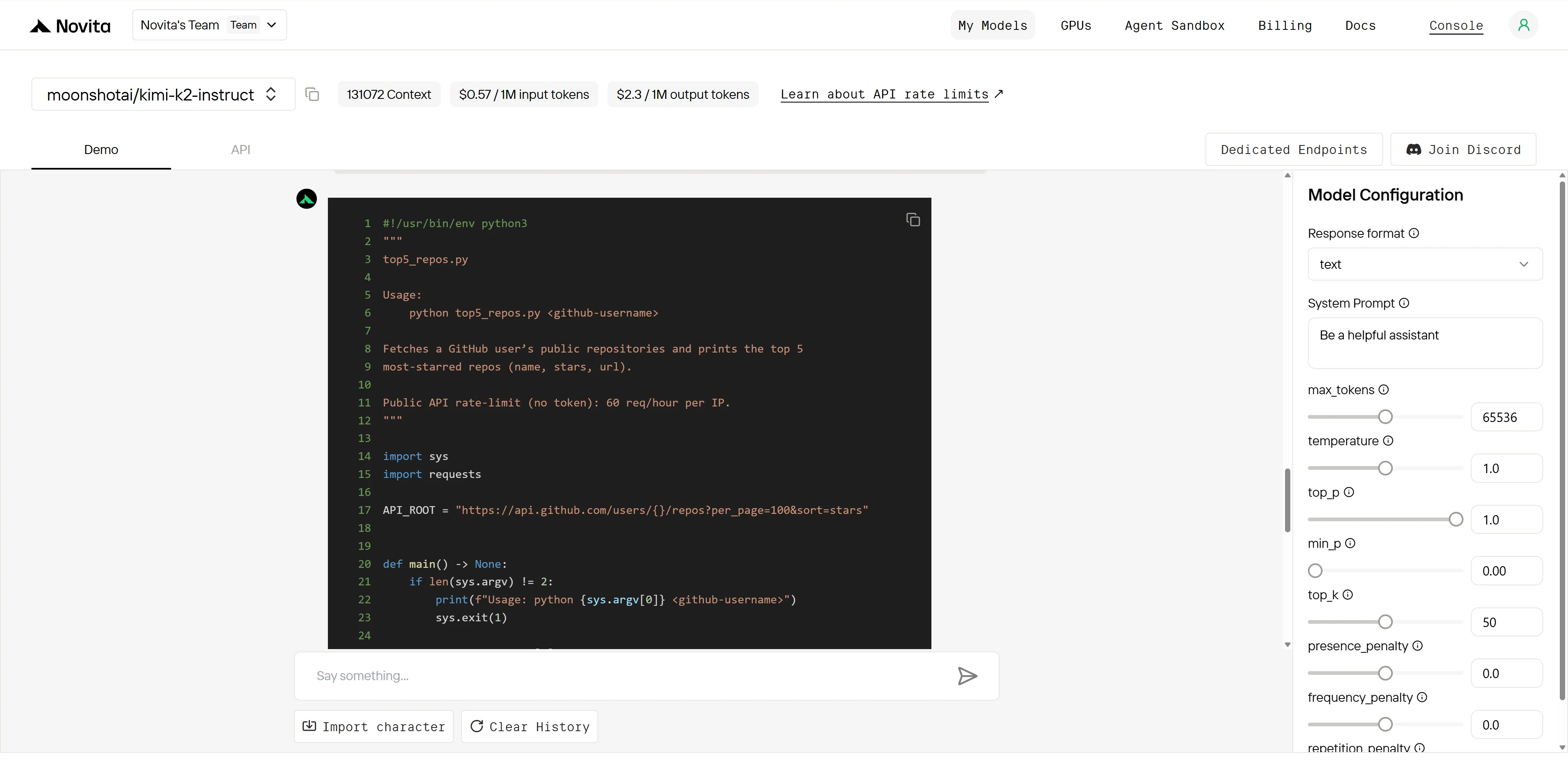
Task: Click the configuration panel scrollbar
Action: pyautogui.click(x=1563, y=441)
